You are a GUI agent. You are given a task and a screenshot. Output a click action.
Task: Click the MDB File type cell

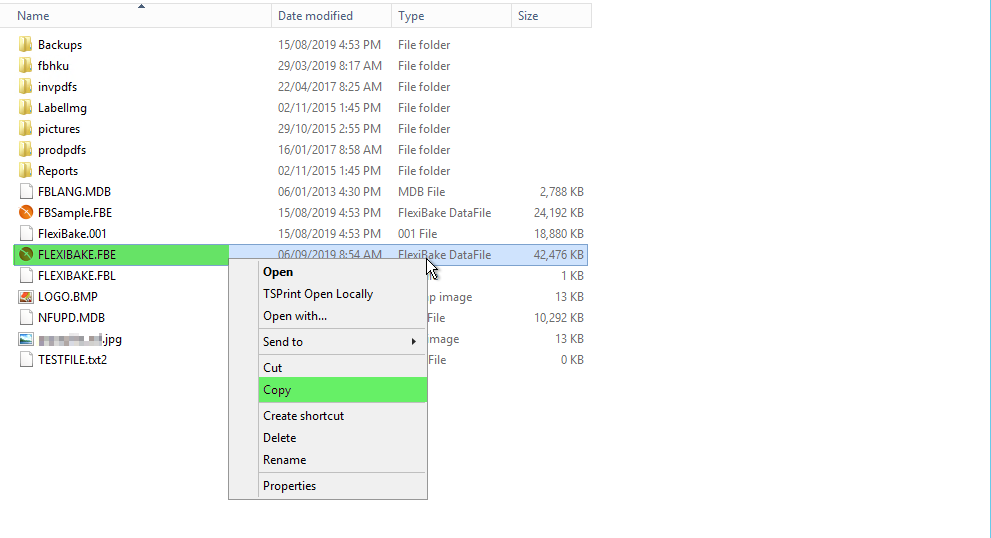pyautogui.click(x=422, y=191)
